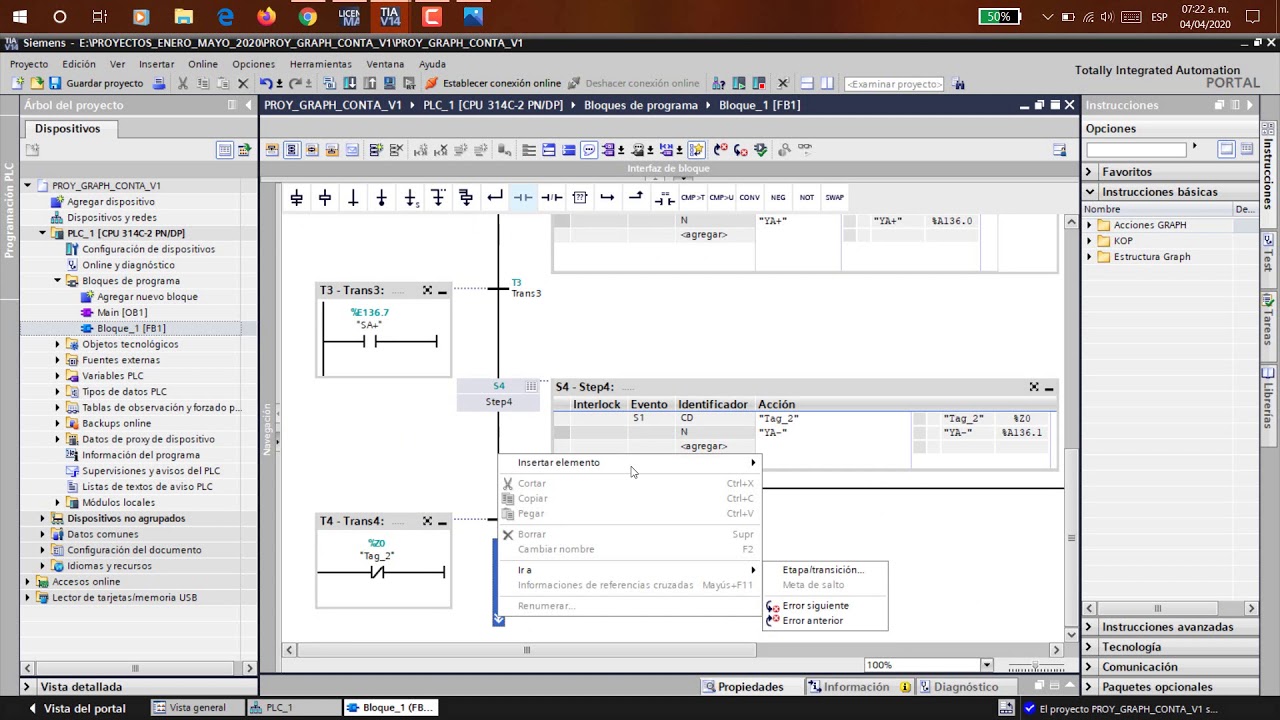This screenshot has width=1280, height=720.
Task: Click the <agregar> cell in Step4 table
Action: coord(704,447)
